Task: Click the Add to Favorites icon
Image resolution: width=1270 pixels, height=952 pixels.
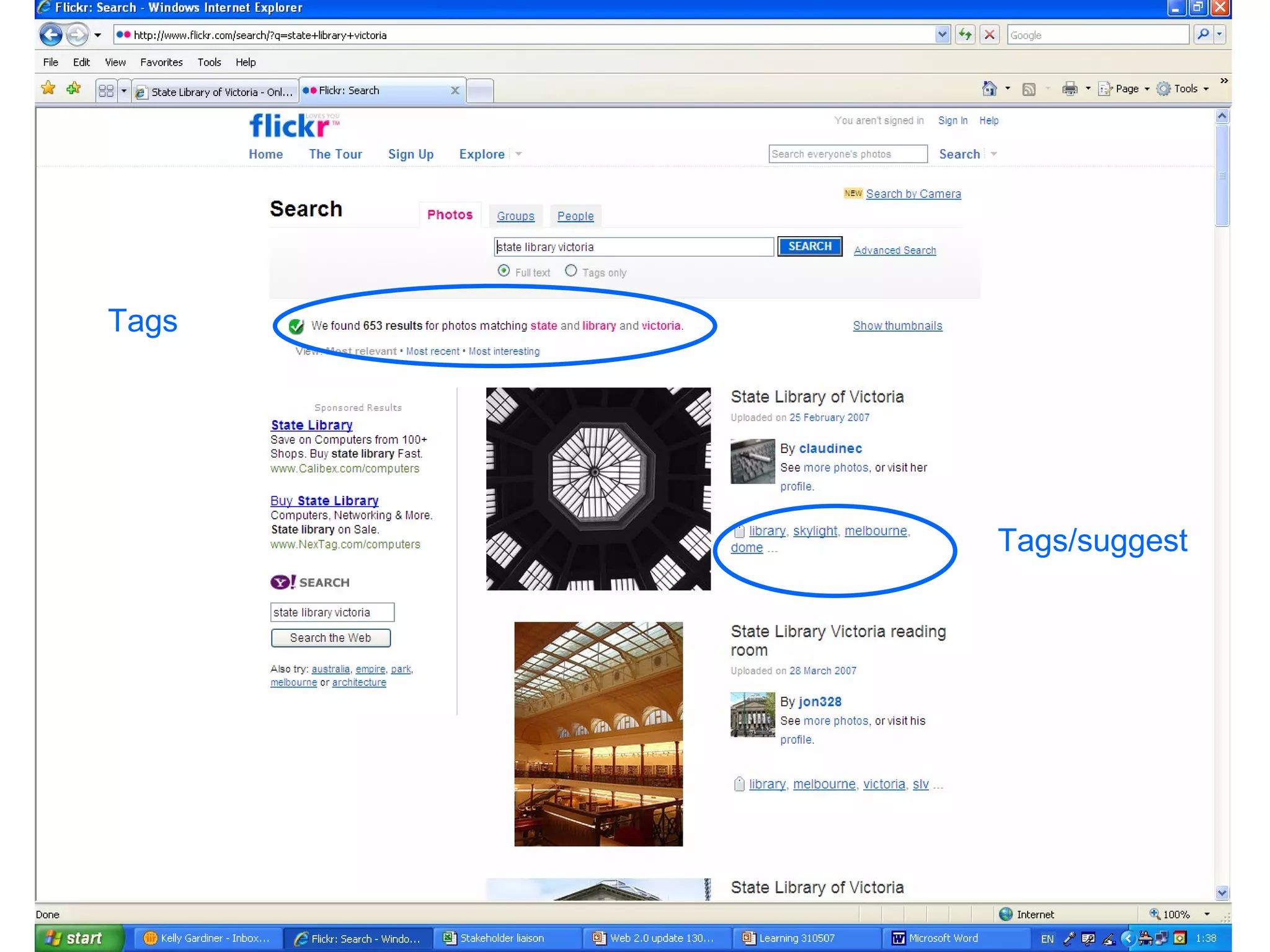Action: [x=74, y=89]
